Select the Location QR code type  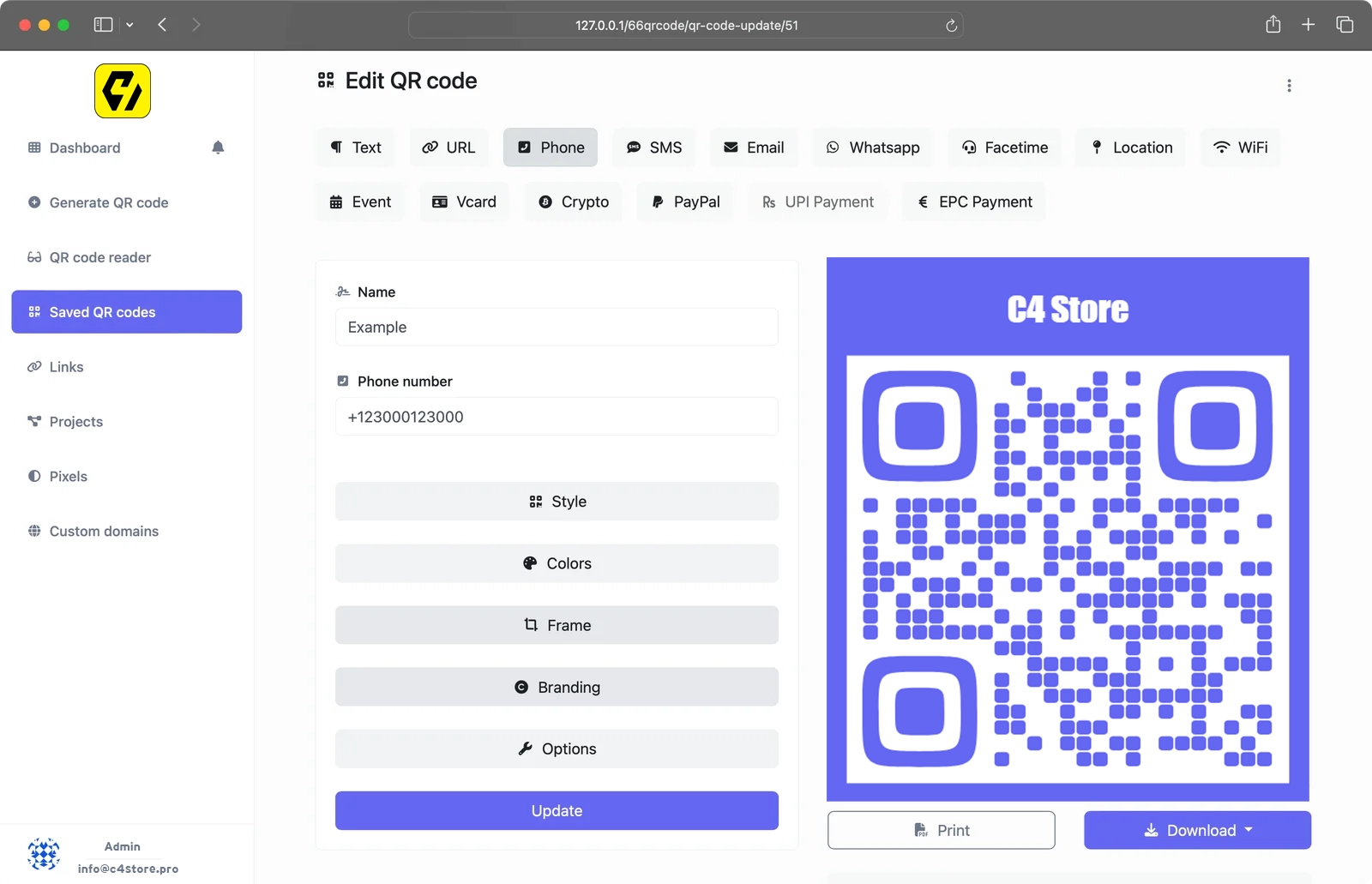click(1130, 147)
